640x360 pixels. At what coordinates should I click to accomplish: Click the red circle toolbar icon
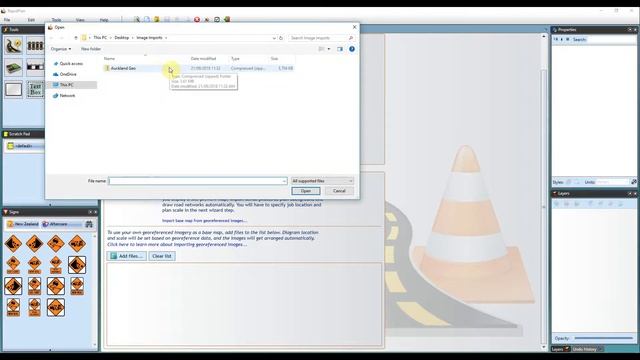pyautogui.click(x=197, y=19)
